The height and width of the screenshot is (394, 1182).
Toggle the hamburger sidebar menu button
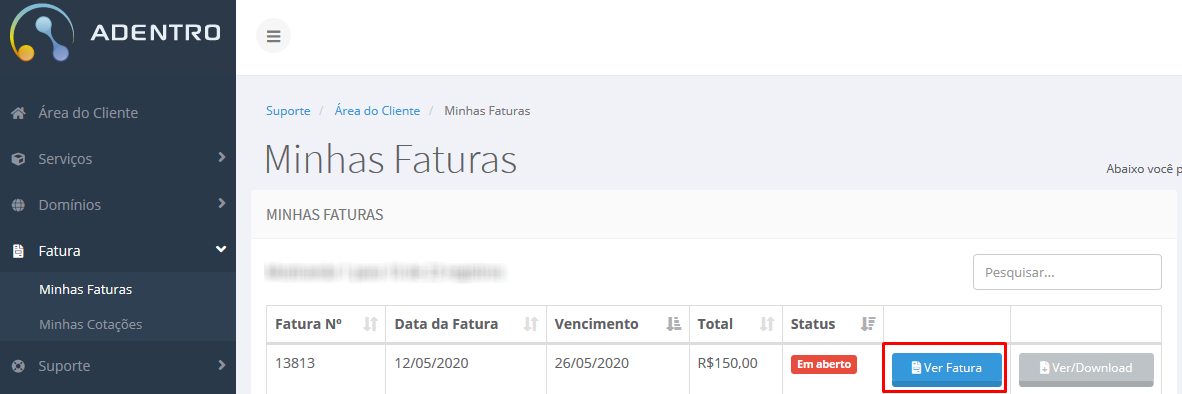pos(274,35)
